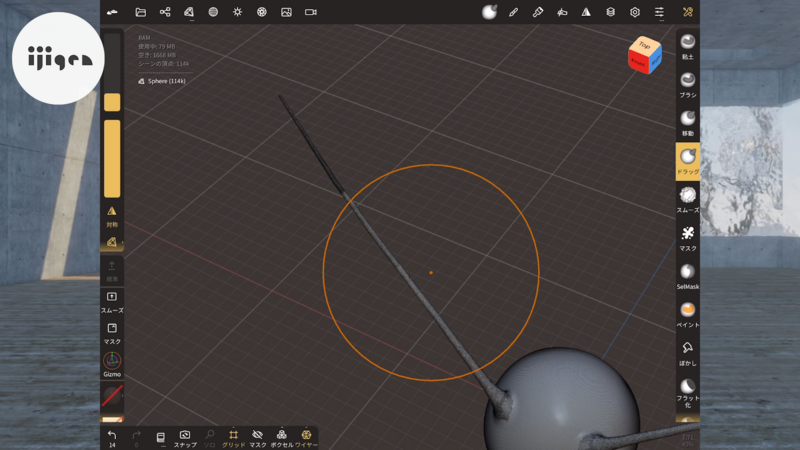Screen dimensions: 800x450
Task: Open ボクセル voxel remesh in bottom bar
Action: coord(282,438)
